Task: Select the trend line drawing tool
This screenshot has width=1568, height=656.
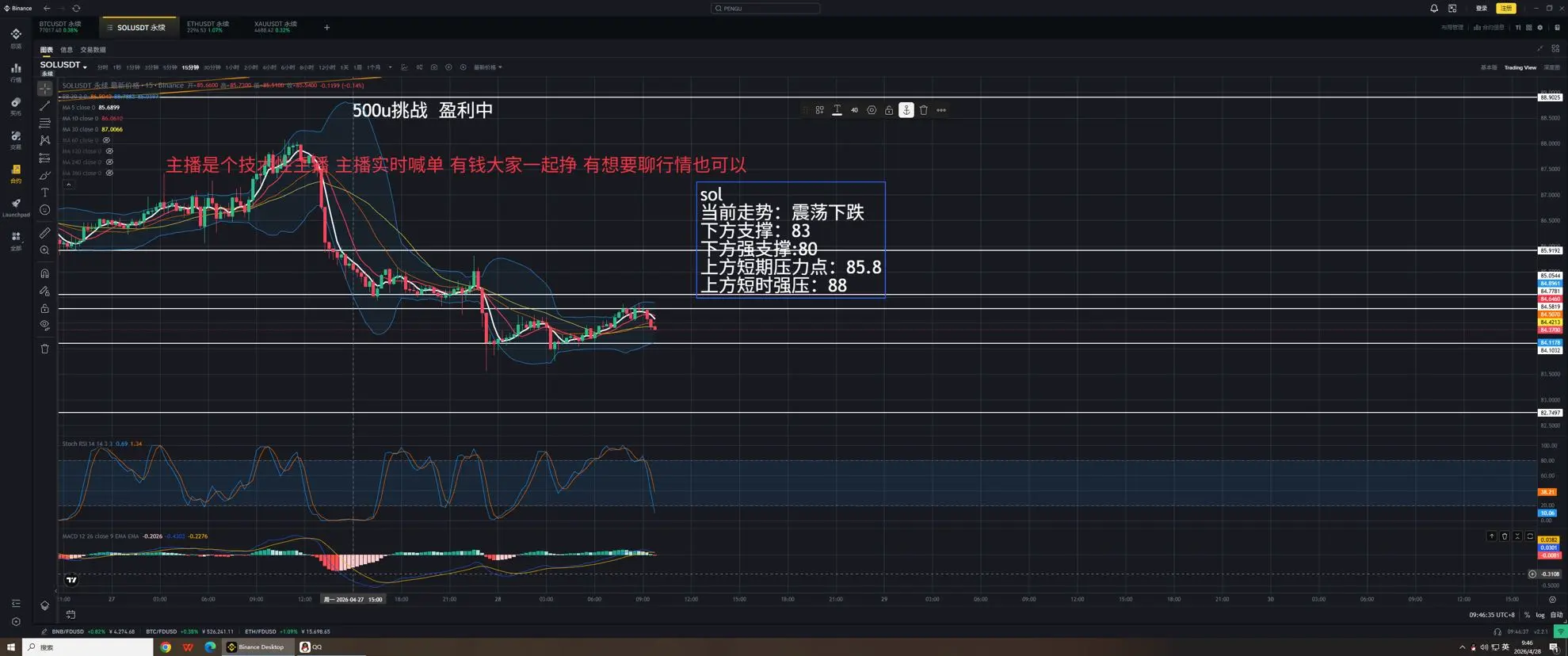Action: (45, 106)
